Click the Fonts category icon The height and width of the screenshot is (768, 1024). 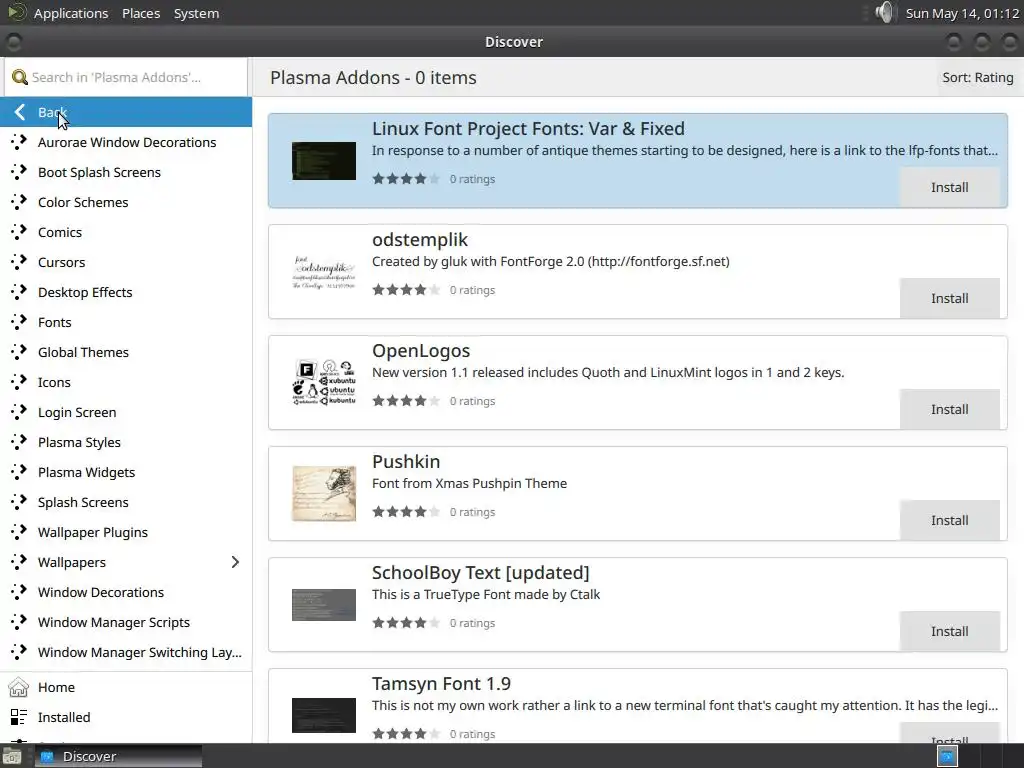(18, 322)
